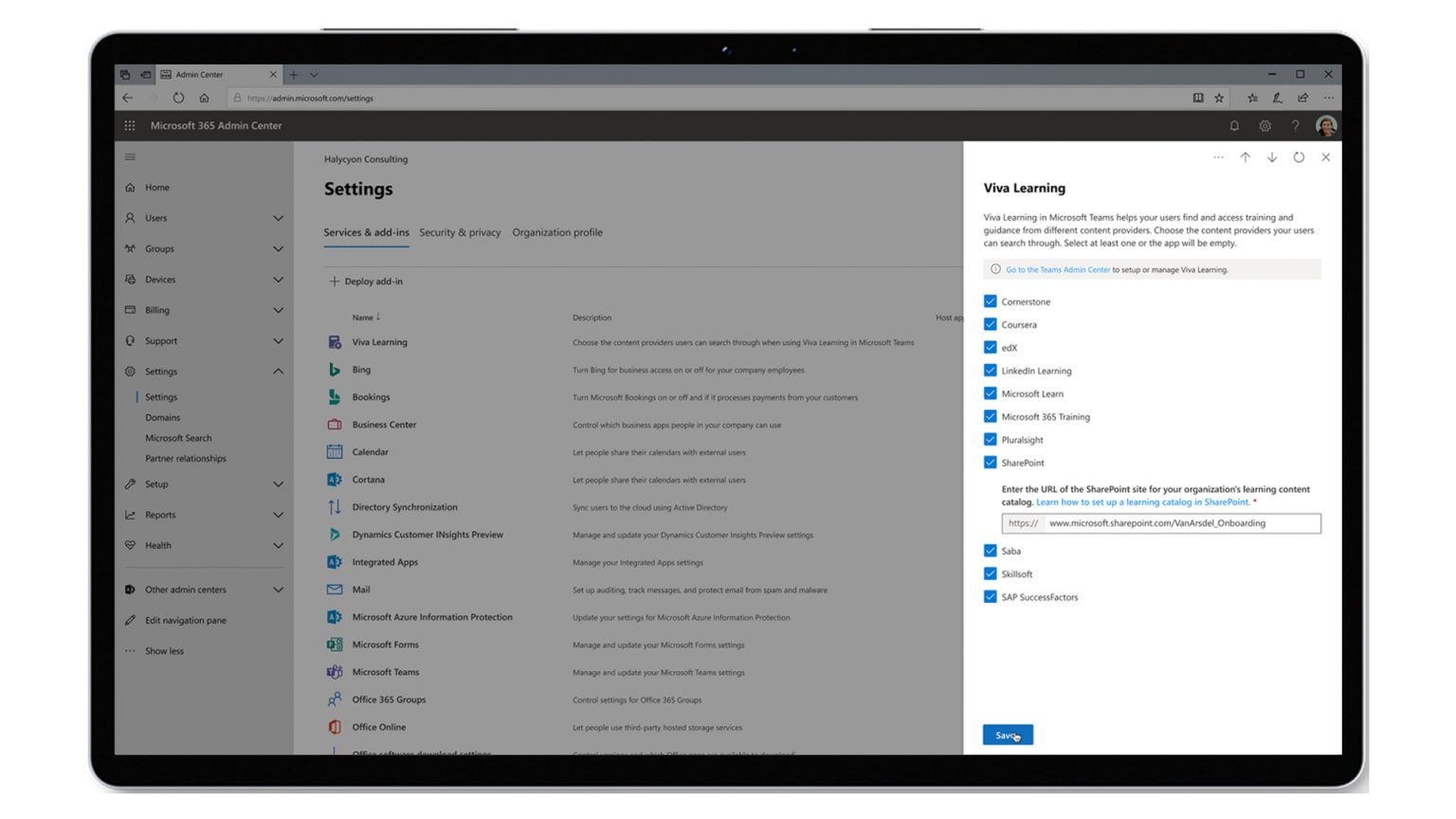Refresh the Viva Learning panel
The height and width of the screenshot is (819, 1456).
tap(1299, 157)
